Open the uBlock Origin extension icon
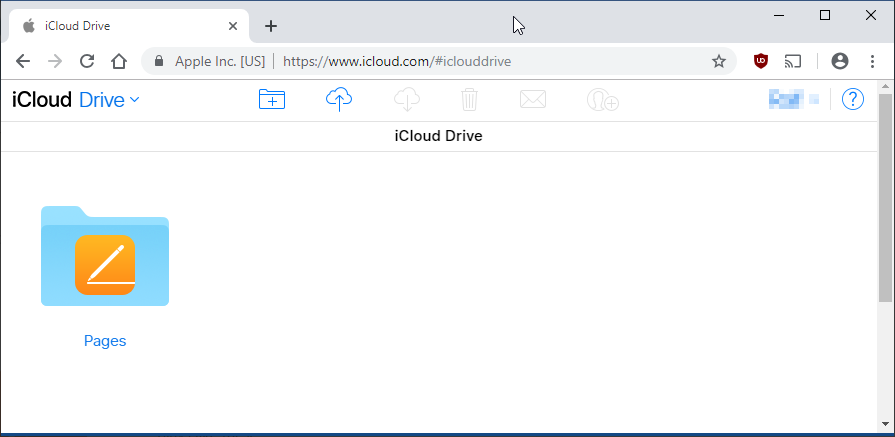The width and height of the screenshot is (895, 437). coord(760,61)
